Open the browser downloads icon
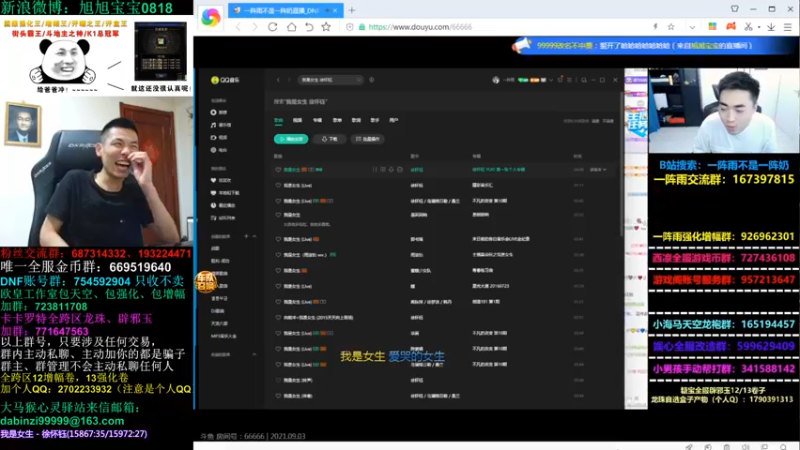Viewport: 800px width, 450px height. click(771, 27)
